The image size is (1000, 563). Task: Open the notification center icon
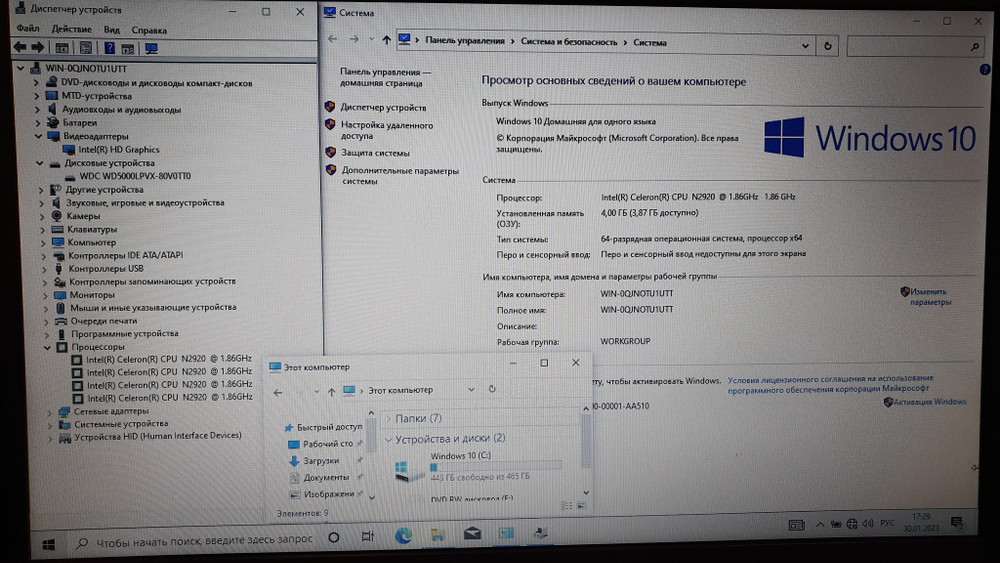tap(957, 523)
